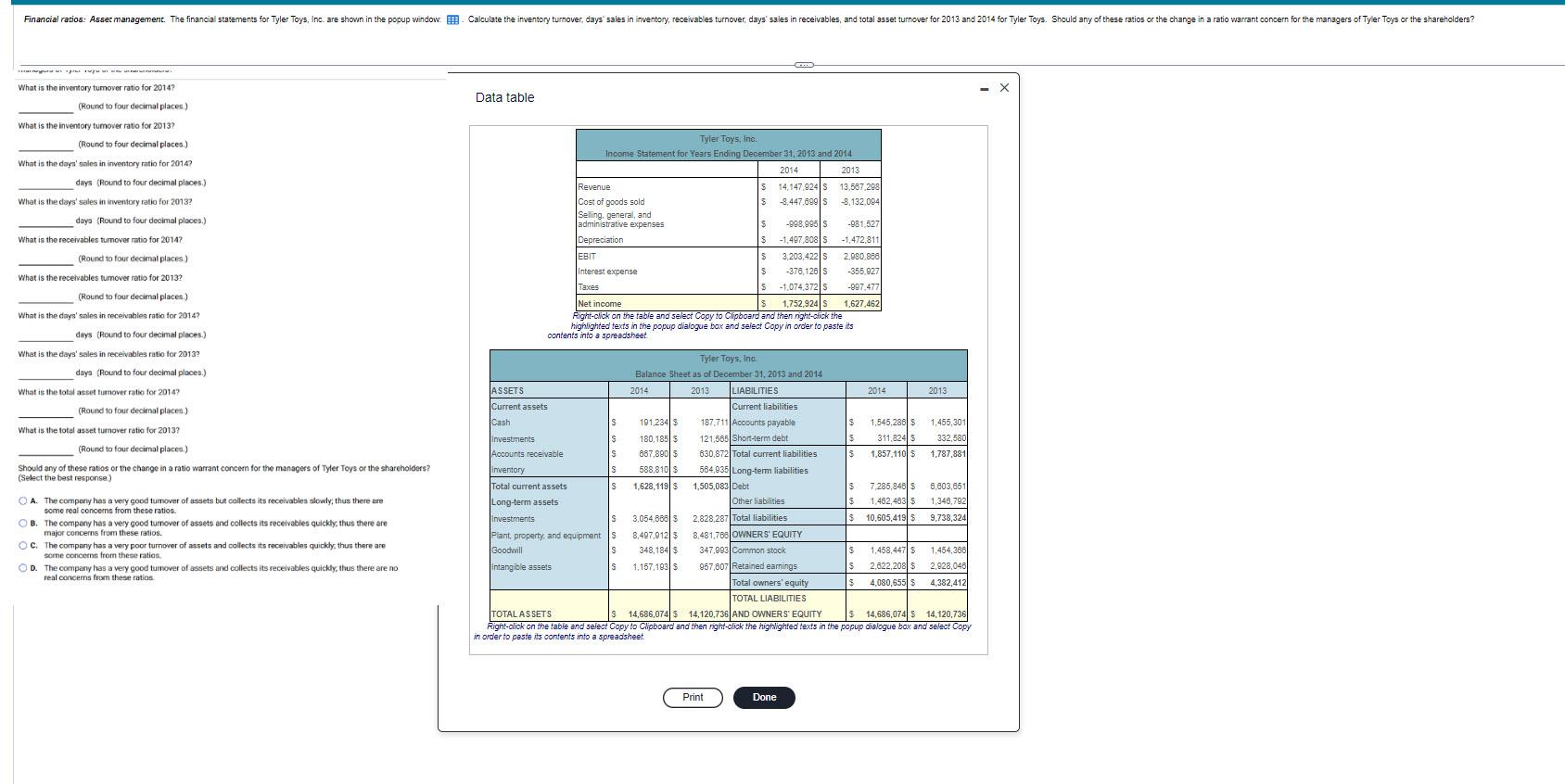Select the "Total current liabilities" label
The image size is (1565, 784).
[x=775, y=454]
